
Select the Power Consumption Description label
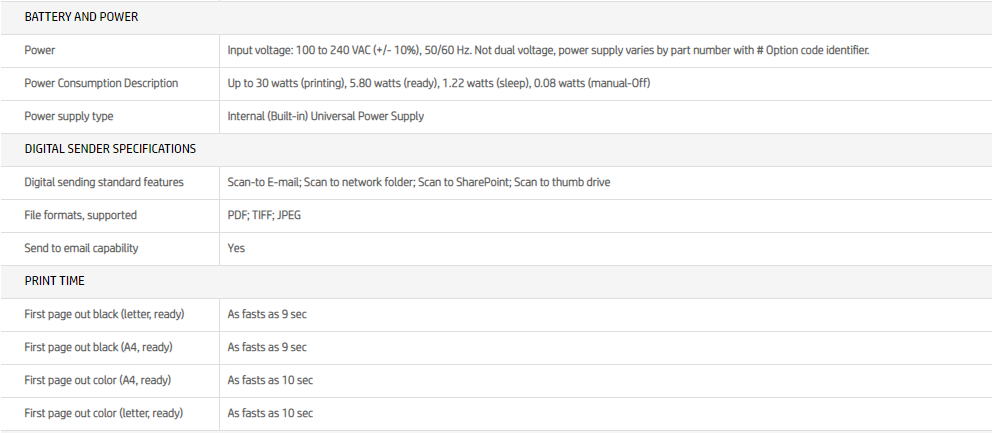[101, 83]
